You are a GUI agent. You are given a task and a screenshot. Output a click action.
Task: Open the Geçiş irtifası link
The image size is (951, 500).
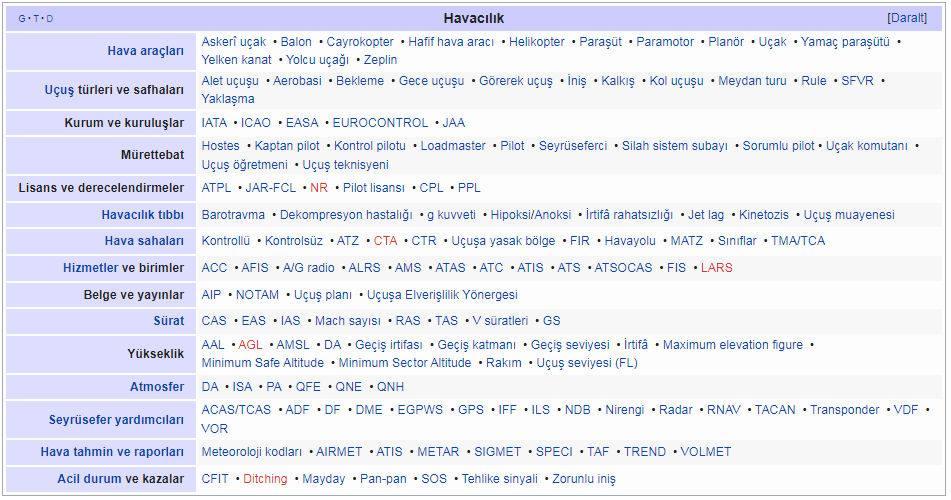pos(389,345)
